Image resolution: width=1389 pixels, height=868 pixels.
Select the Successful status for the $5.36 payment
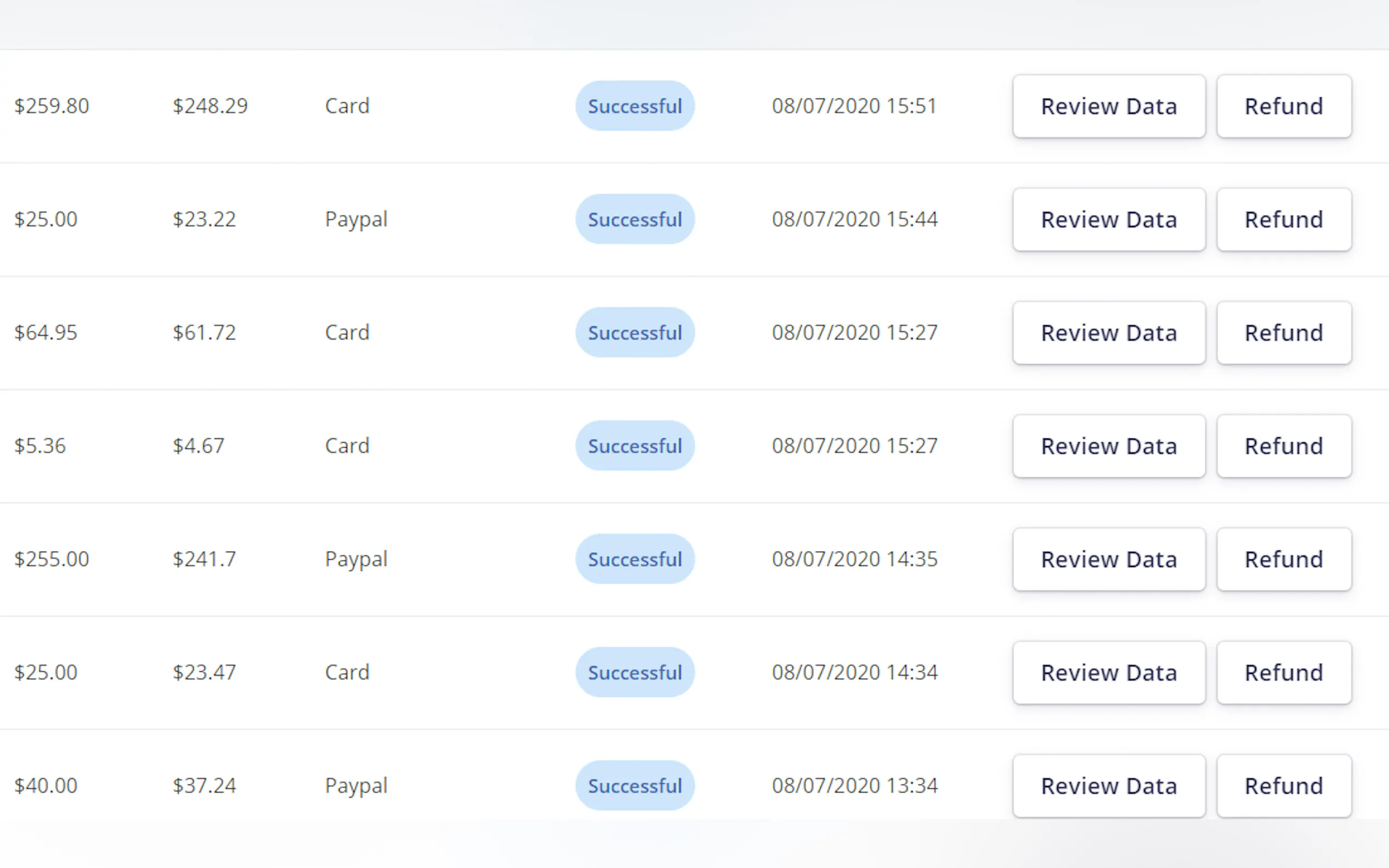pos(634,446)
